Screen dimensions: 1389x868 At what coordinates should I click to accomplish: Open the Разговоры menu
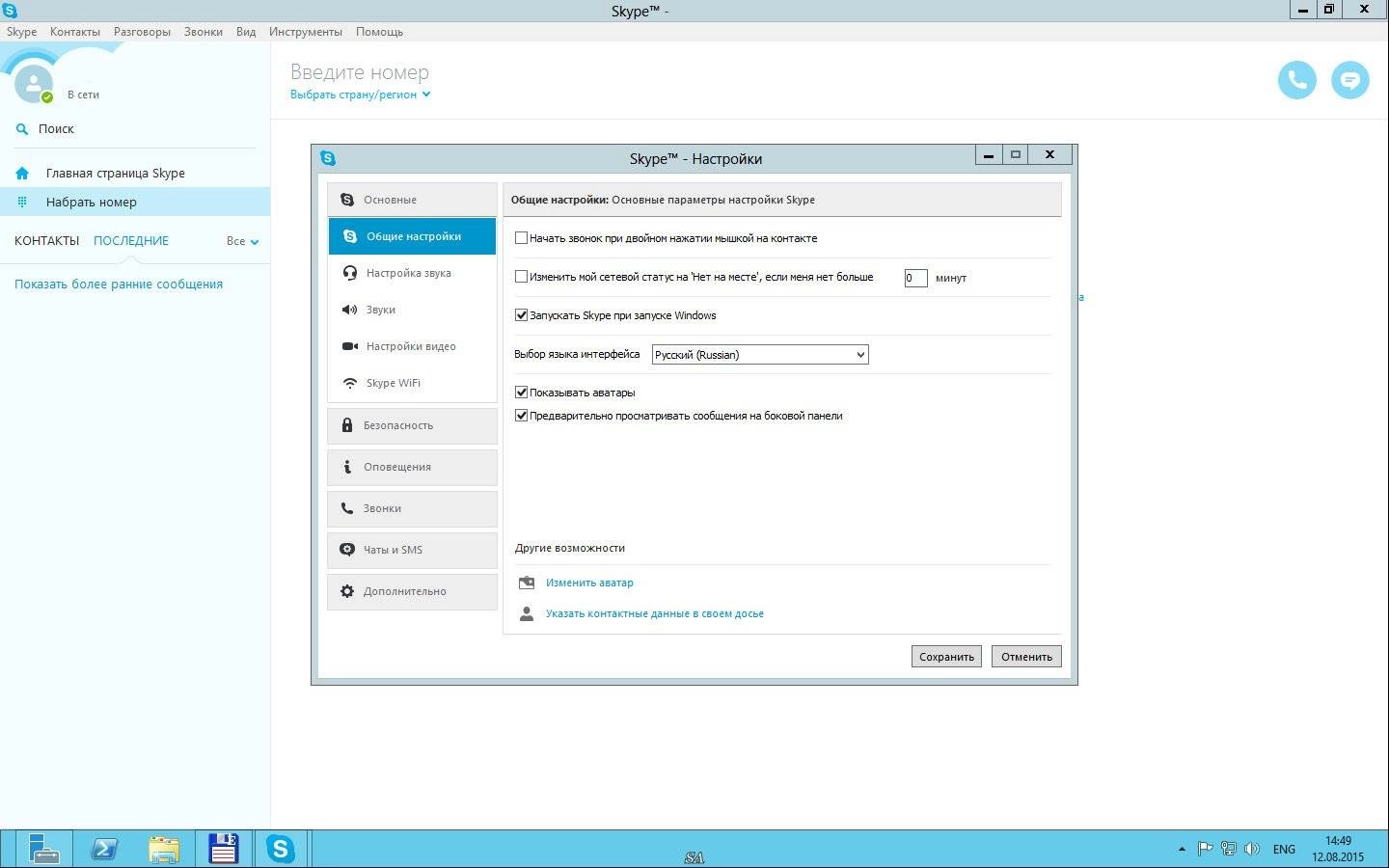(142, 32)
